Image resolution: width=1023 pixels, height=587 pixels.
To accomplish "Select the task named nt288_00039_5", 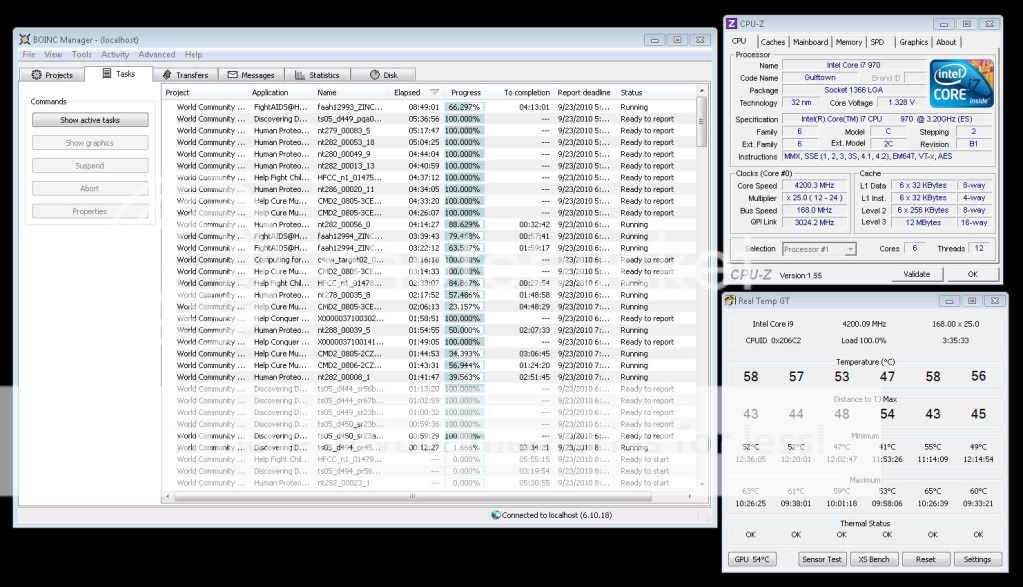I will click(343, 330).
